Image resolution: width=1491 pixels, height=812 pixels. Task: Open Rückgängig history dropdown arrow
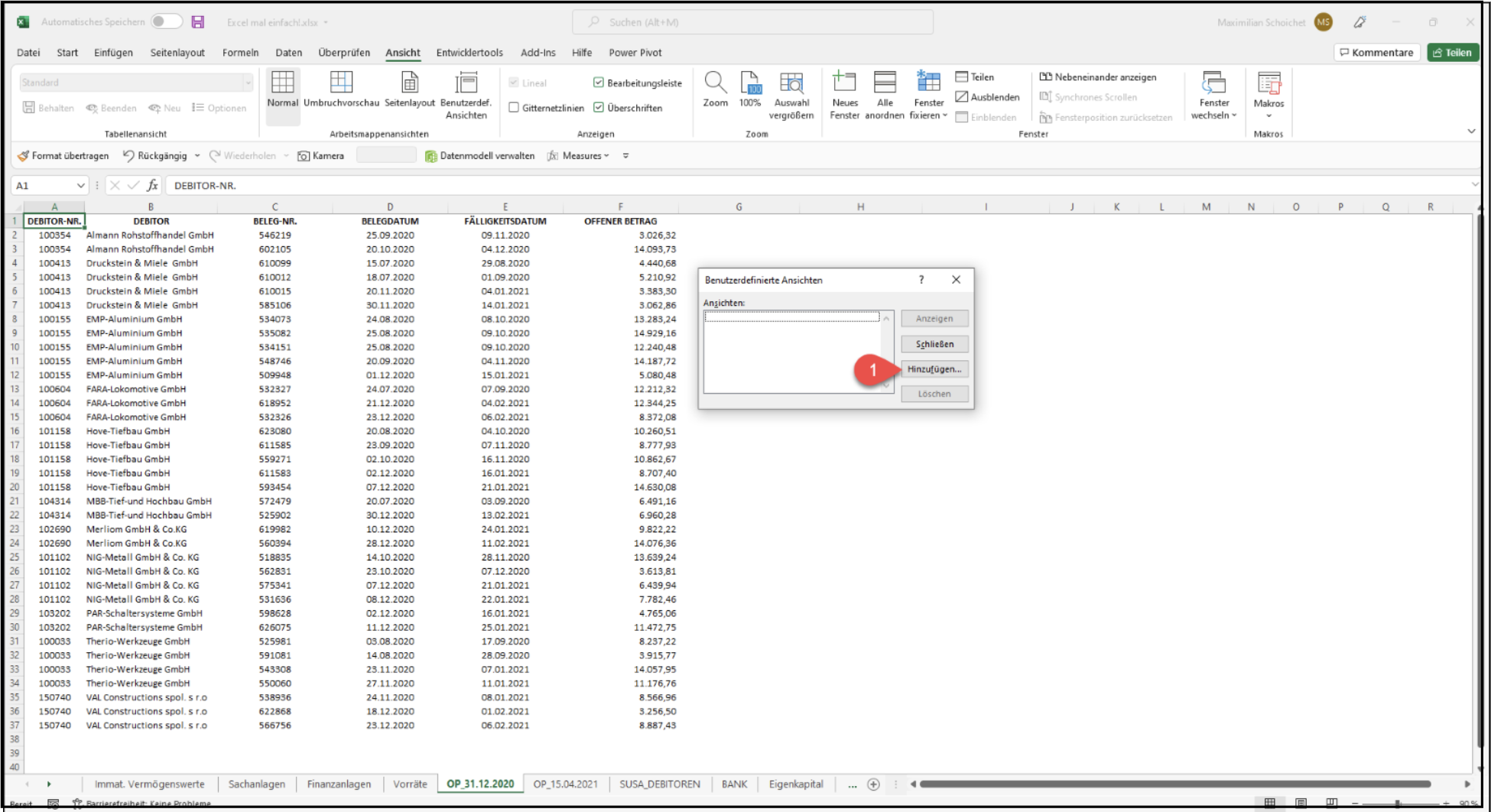click(197, 155)
